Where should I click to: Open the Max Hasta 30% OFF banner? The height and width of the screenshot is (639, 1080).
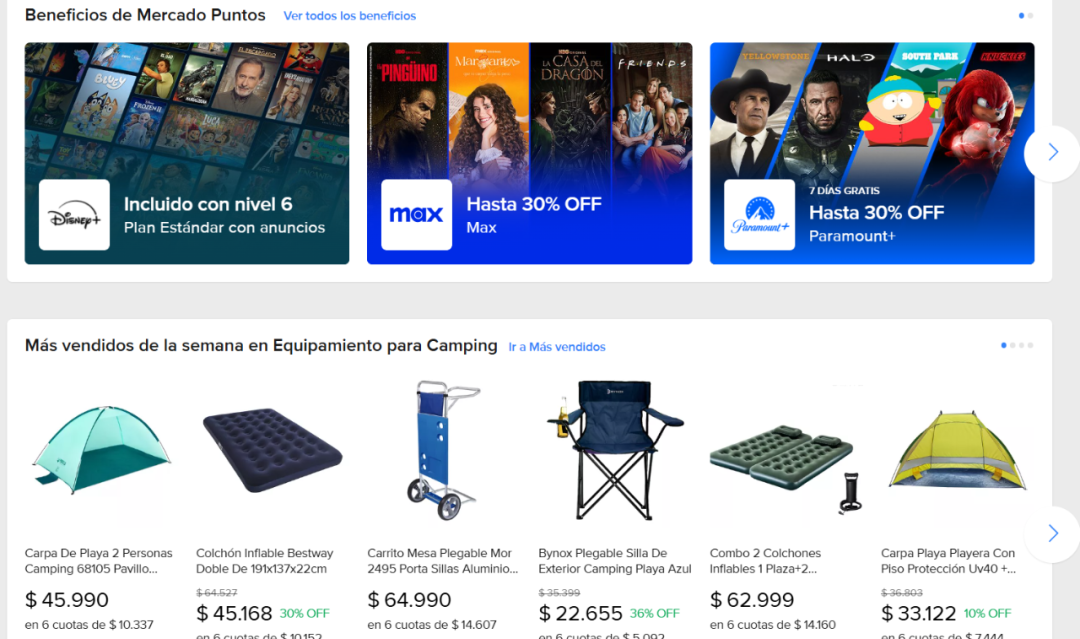pos(530,154)
